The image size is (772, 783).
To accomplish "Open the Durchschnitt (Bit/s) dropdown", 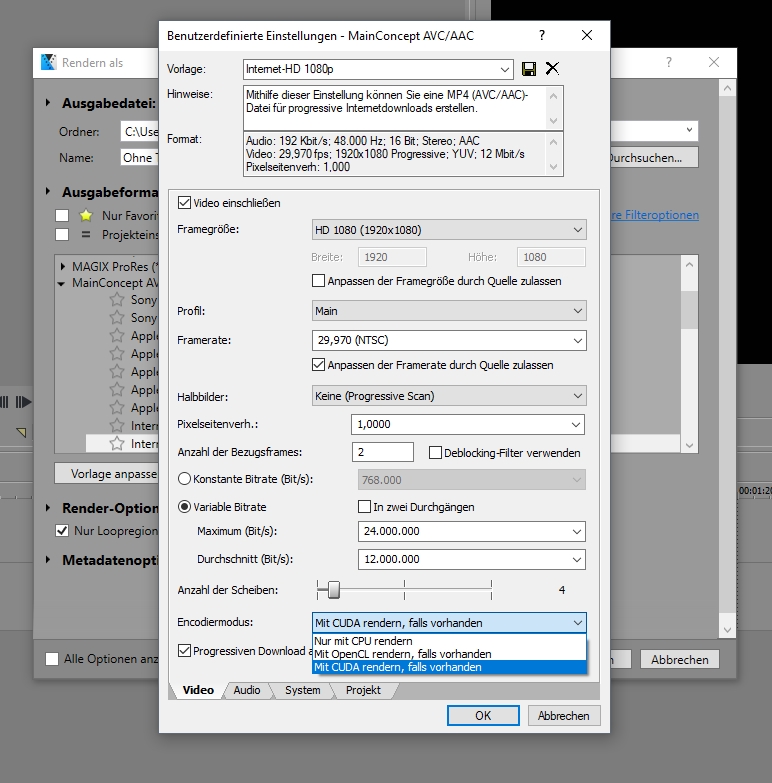I will click(x=577, y=559).
